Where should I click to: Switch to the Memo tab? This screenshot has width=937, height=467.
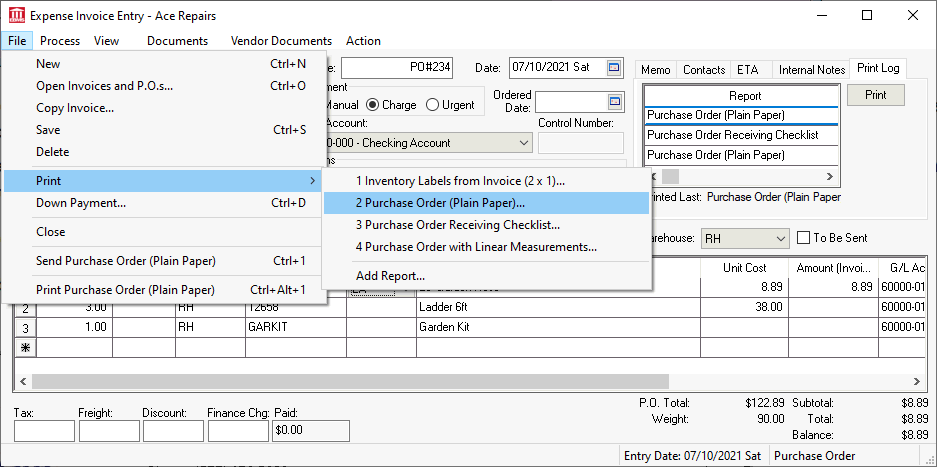click(656, 70)
